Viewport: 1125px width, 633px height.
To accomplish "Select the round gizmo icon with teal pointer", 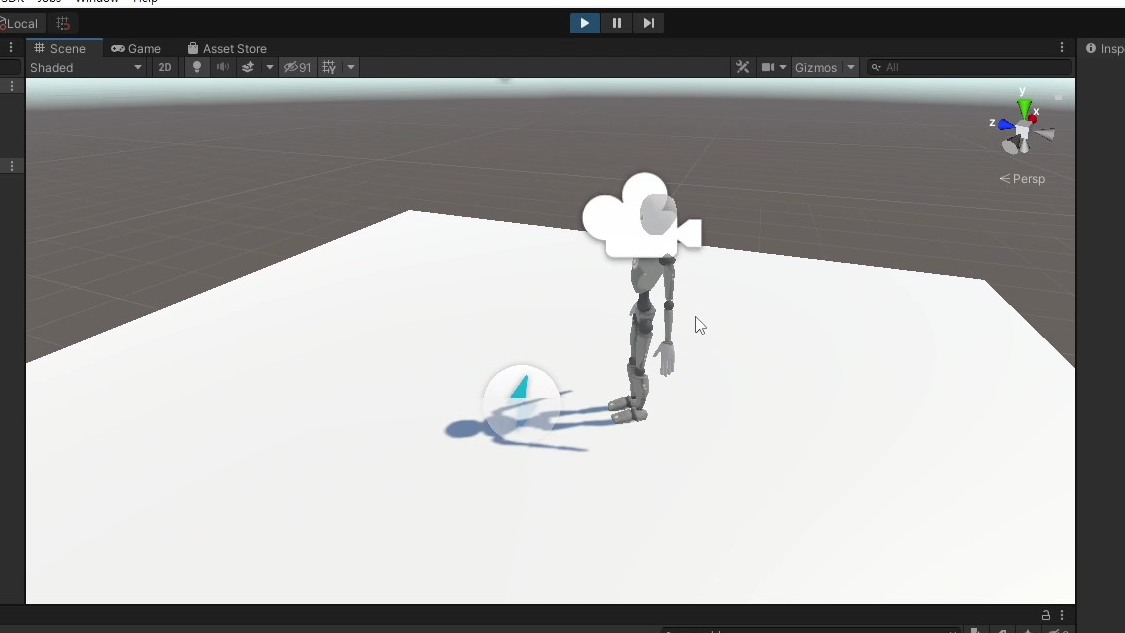I will (x=522, y=401).
